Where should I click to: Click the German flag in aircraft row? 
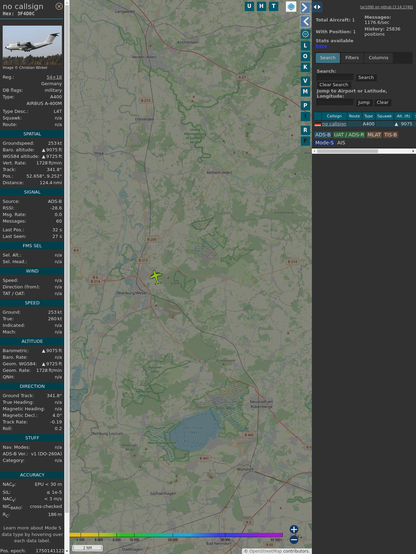coord(318,124)
